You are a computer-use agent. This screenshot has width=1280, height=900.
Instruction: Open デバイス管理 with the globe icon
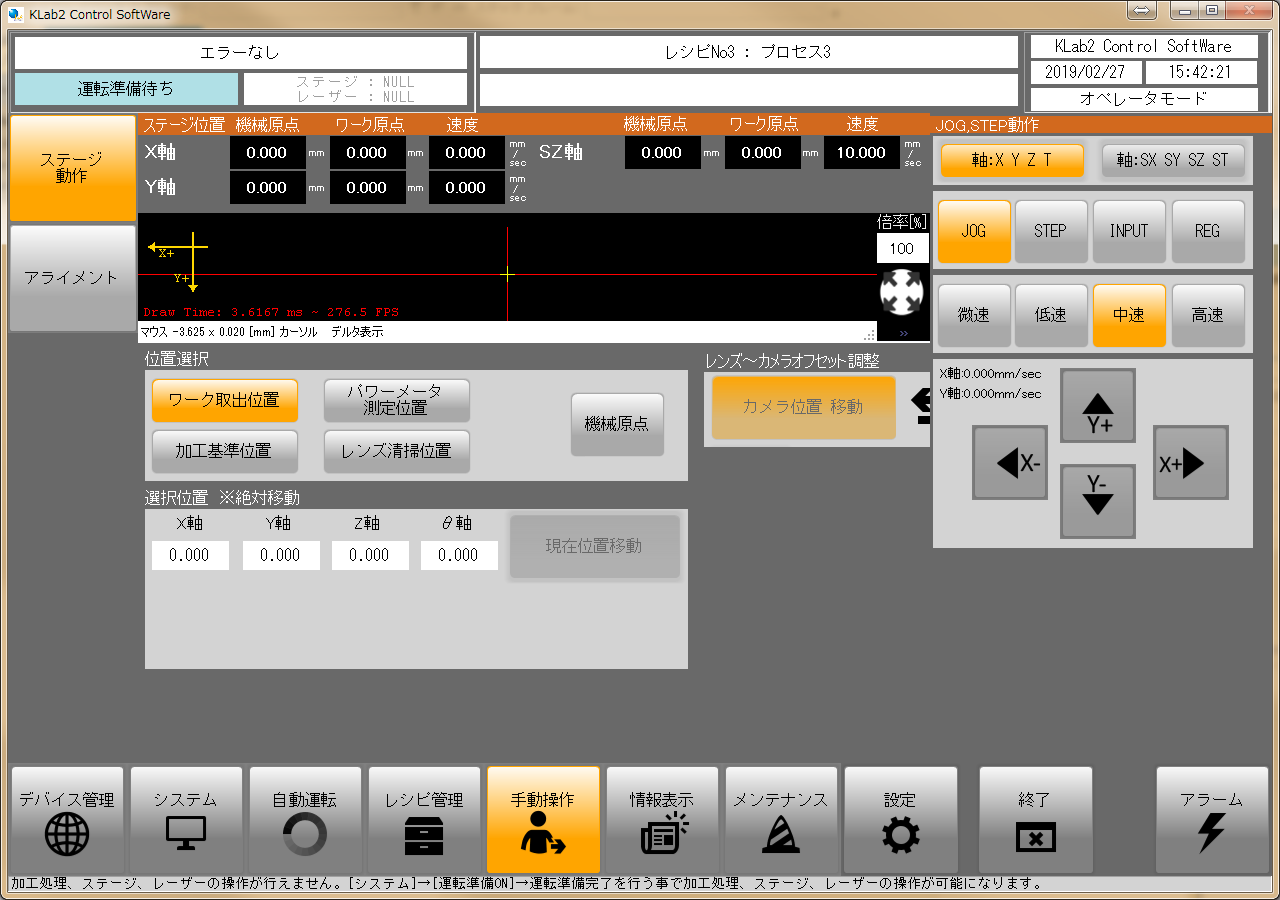click(x=67, y=819)
